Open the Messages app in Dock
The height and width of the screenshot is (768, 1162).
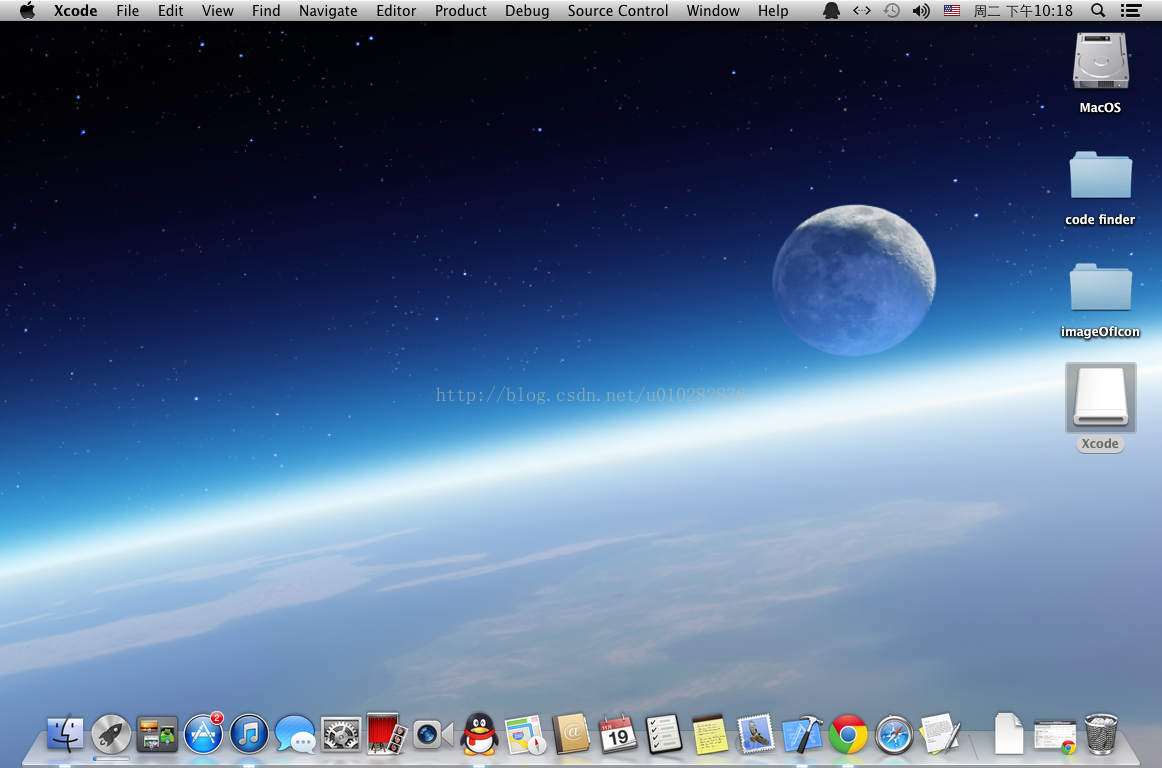295,735
